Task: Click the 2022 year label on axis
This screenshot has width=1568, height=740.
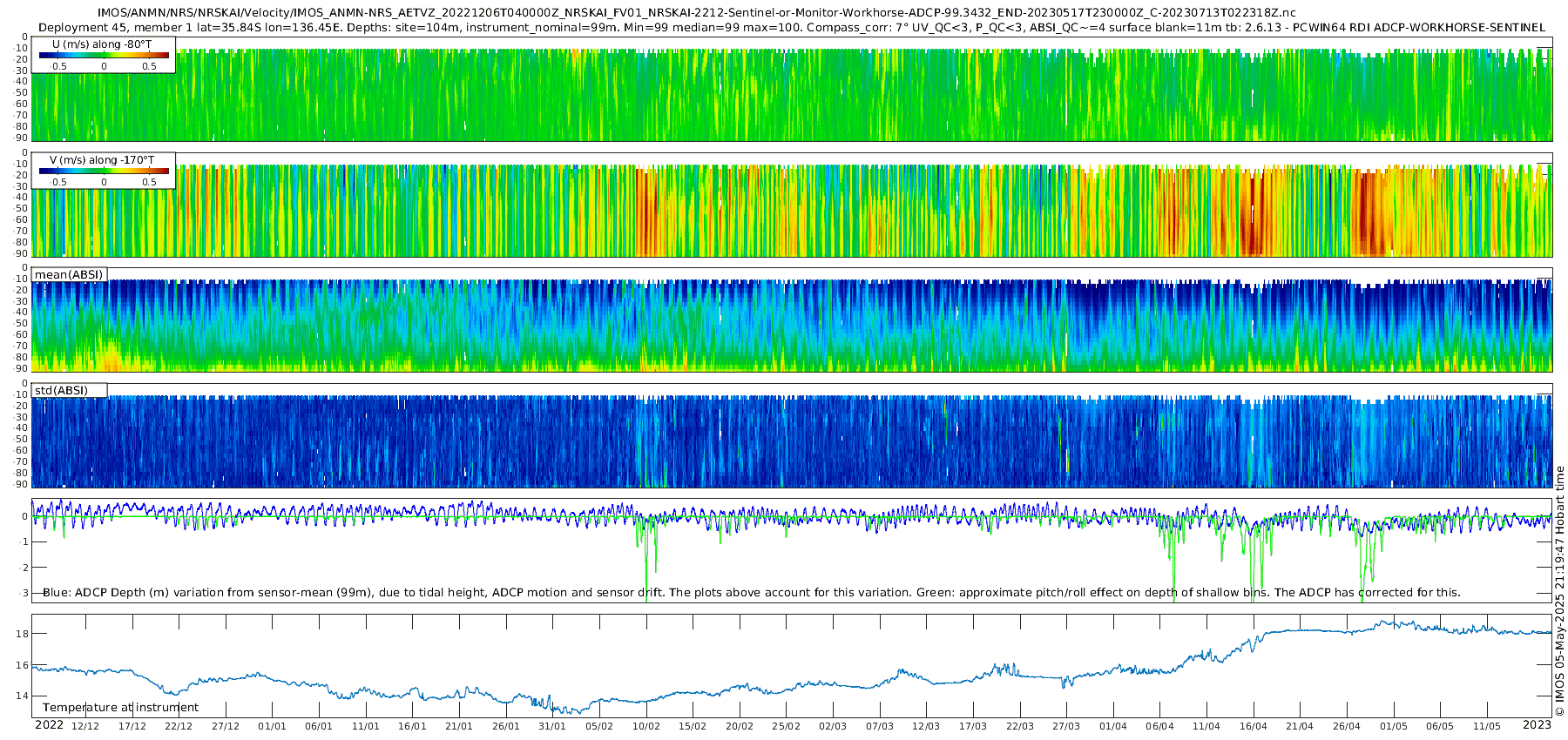Action: 49,725
